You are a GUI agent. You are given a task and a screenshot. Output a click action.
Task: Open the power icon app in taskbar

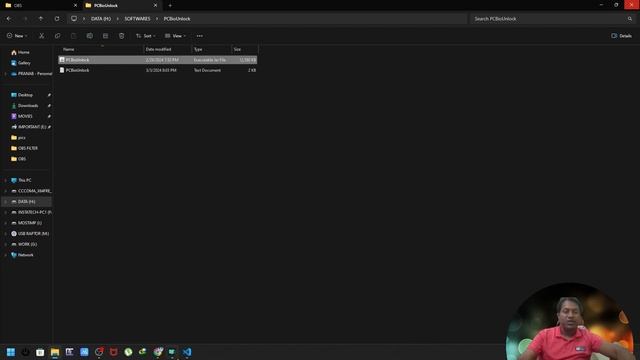pos(25,352)
